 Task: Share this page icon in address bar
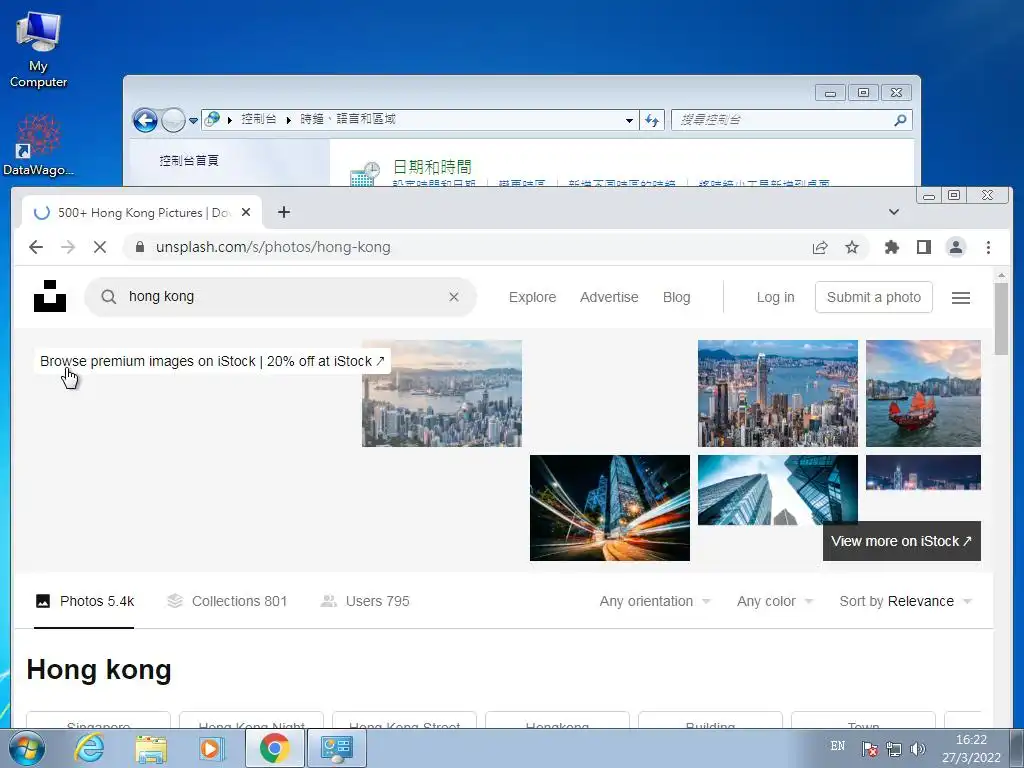[x=820, y=247]
